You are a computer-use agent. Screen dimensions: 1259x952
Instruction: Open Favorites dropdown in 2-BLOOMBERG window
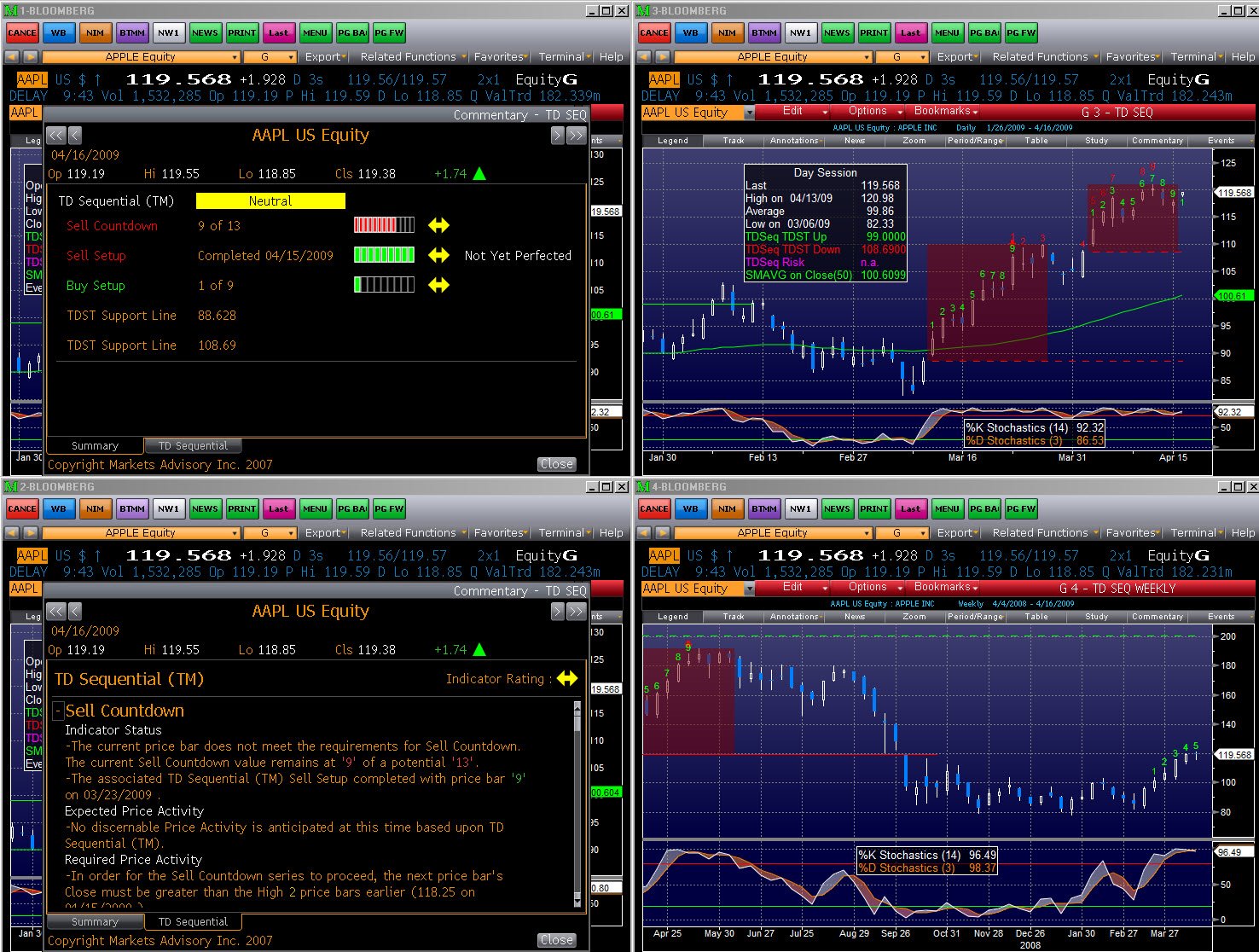502,532
